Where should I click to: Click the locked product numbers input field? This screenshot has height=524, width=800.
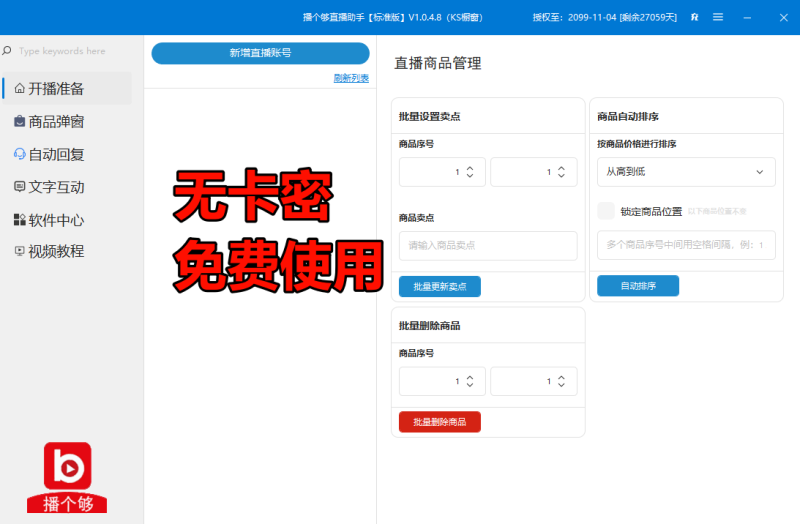pos(686,245)
